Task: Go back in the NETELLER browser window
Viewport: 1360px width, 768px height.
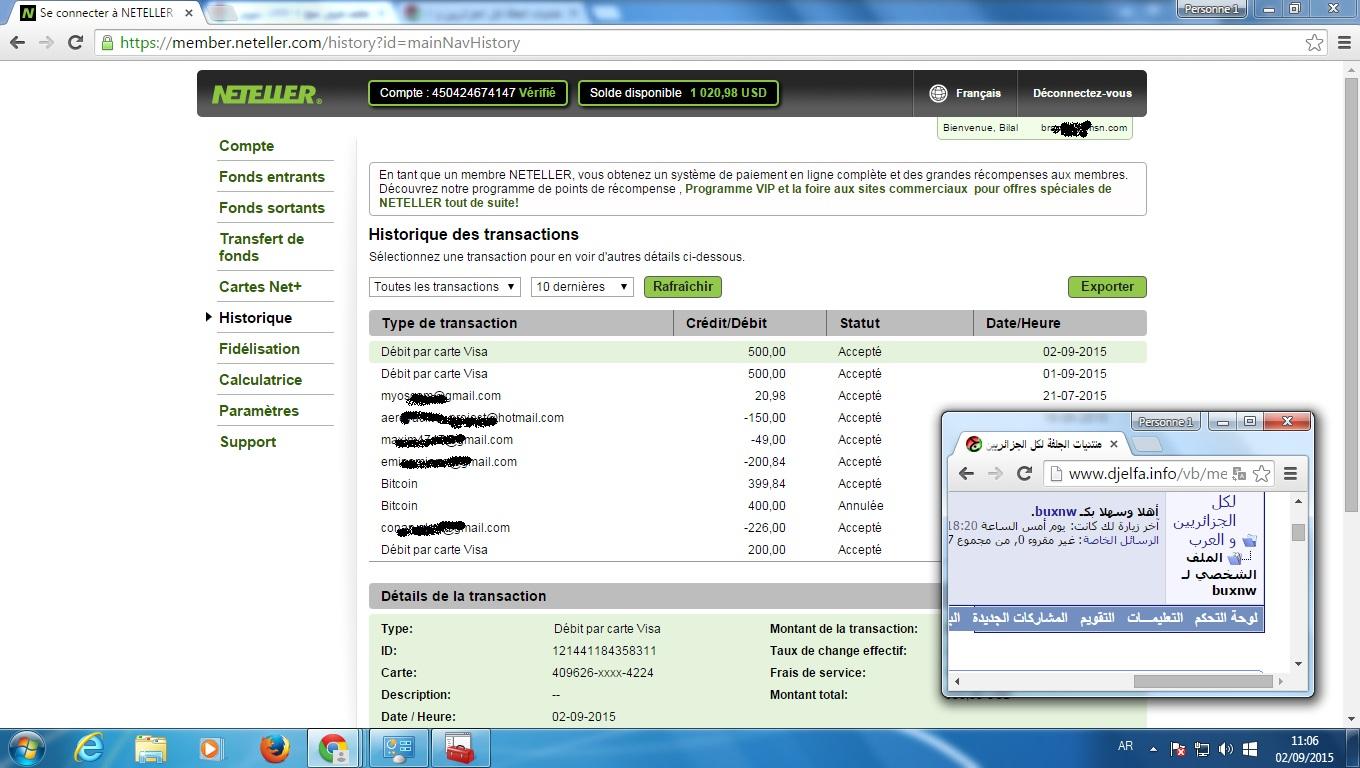Action: pos(17,43)
